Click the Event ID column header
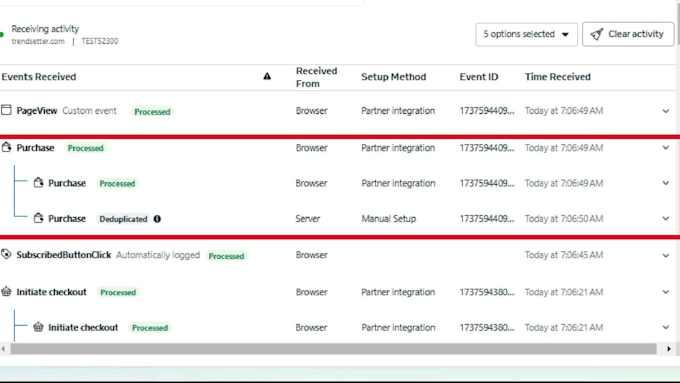Viewport: 680px width, 383px height. tap(479, 77)
